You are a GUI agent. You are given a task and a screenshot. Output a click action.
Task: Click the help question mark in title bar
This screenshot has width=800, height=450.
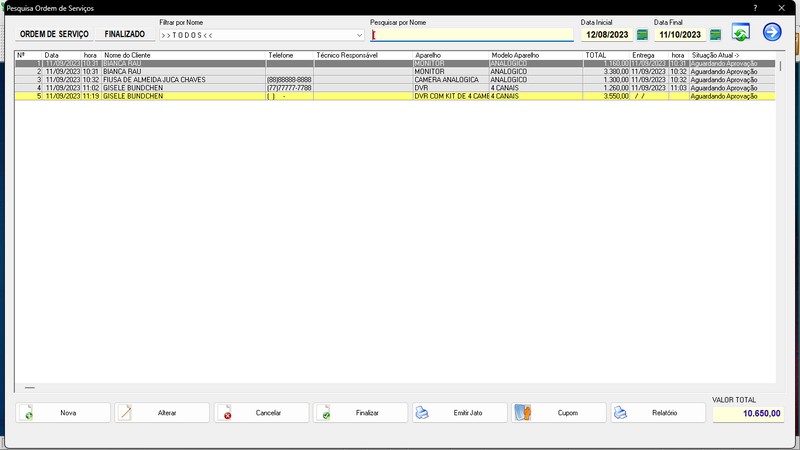tap(755, 8)
